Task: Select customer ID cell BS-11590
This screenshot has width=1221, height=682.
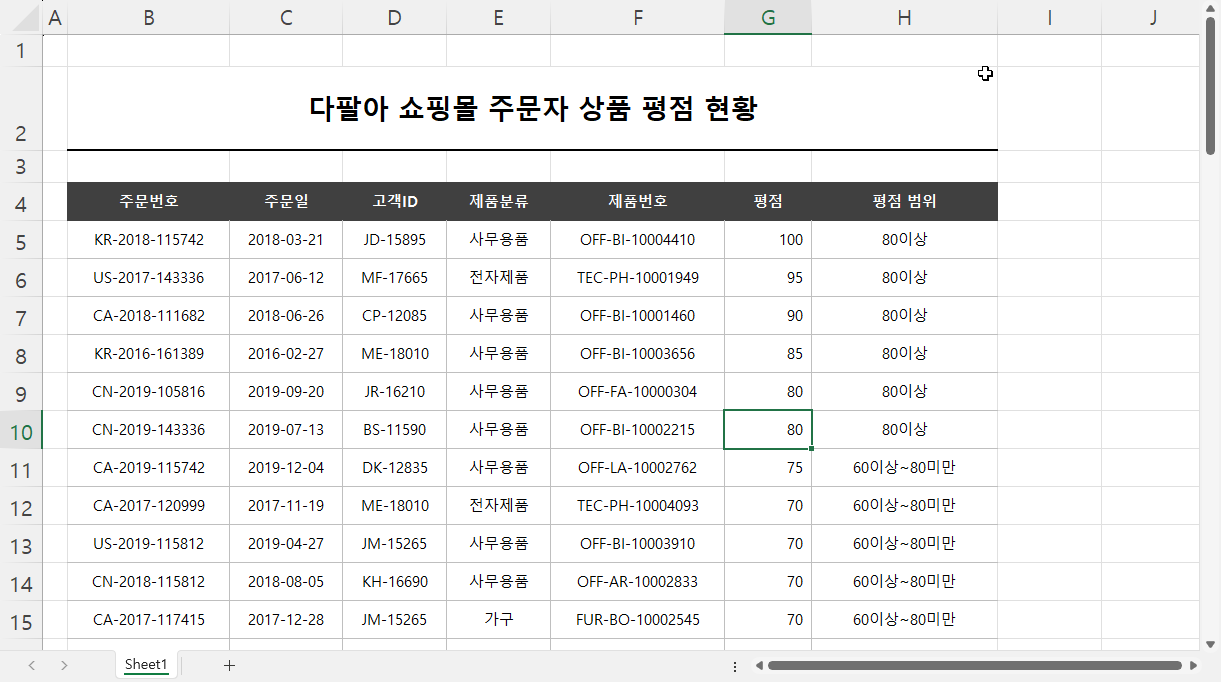Action: click(395, 430)
